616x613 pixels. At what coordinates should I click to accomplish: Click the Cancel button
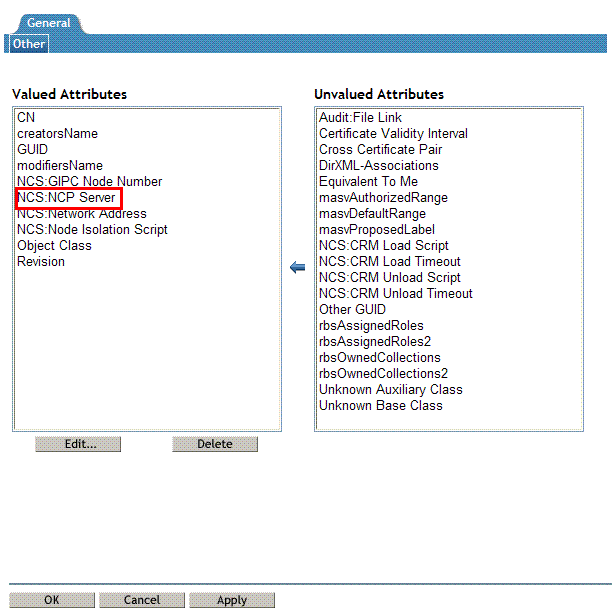tap(142, 600)
